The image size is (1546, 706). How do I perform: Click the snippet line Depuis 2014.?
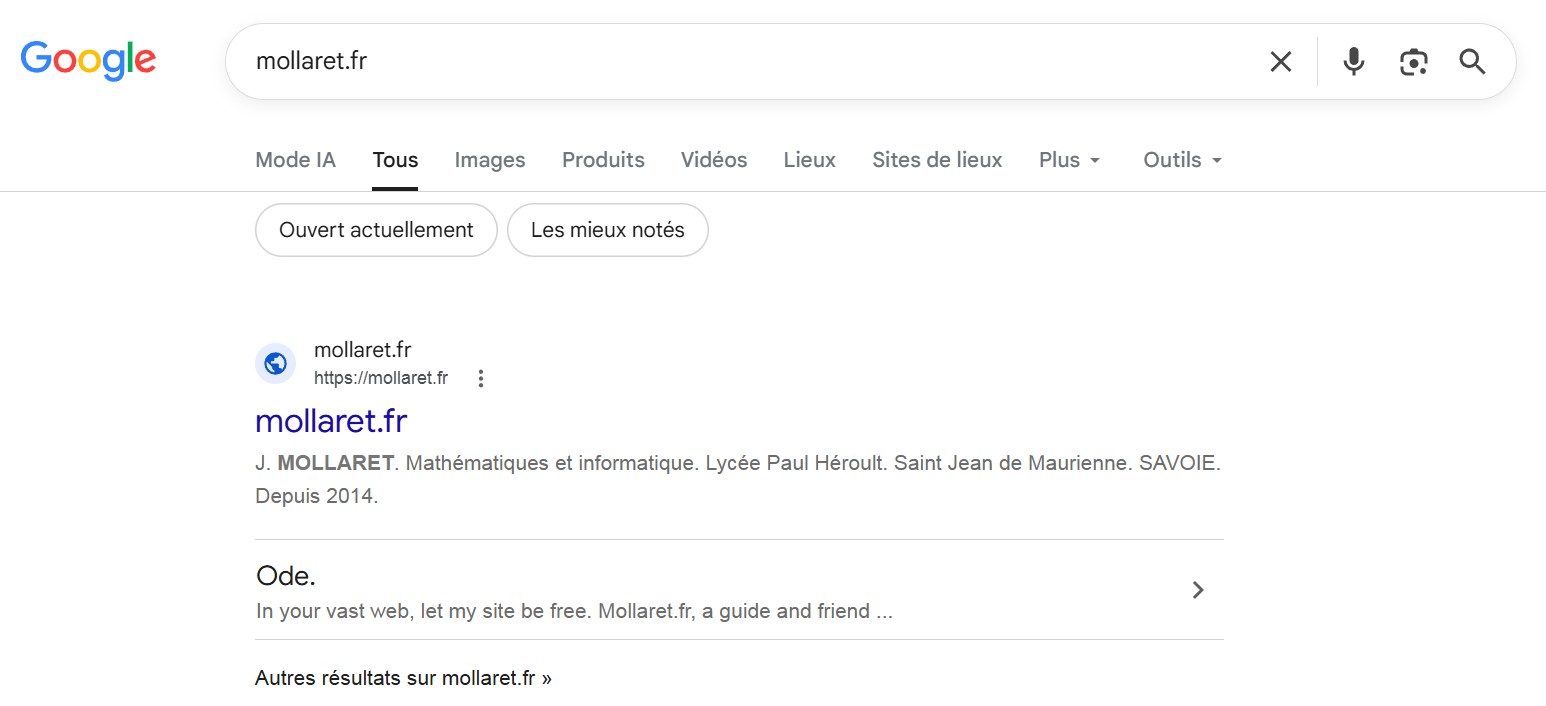317,496
